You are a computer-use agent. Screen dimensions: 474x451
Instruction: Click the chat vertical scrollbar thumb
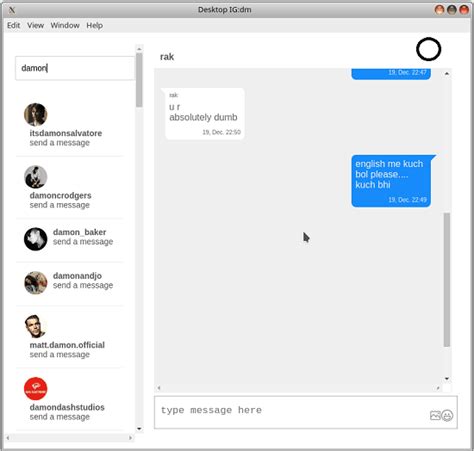447,280
